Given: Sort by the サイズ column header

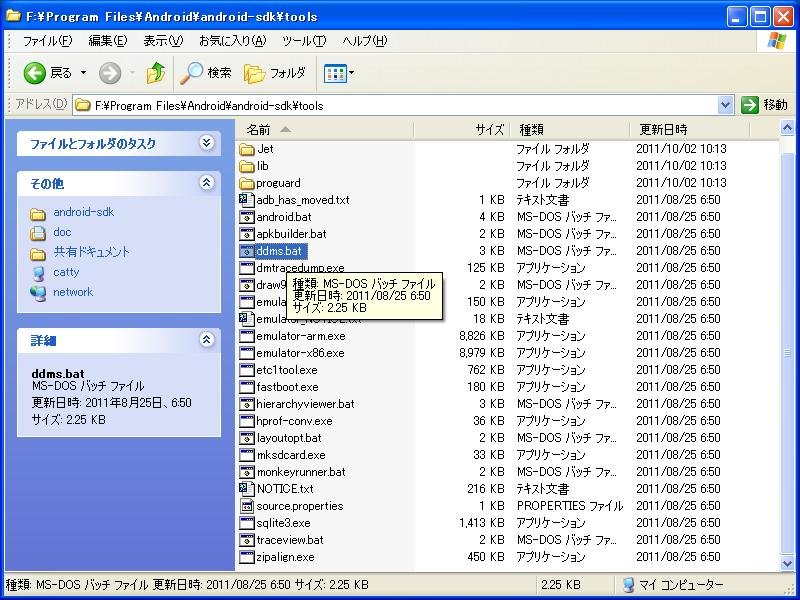Looking at the screenshot, I should coord(461,130).
